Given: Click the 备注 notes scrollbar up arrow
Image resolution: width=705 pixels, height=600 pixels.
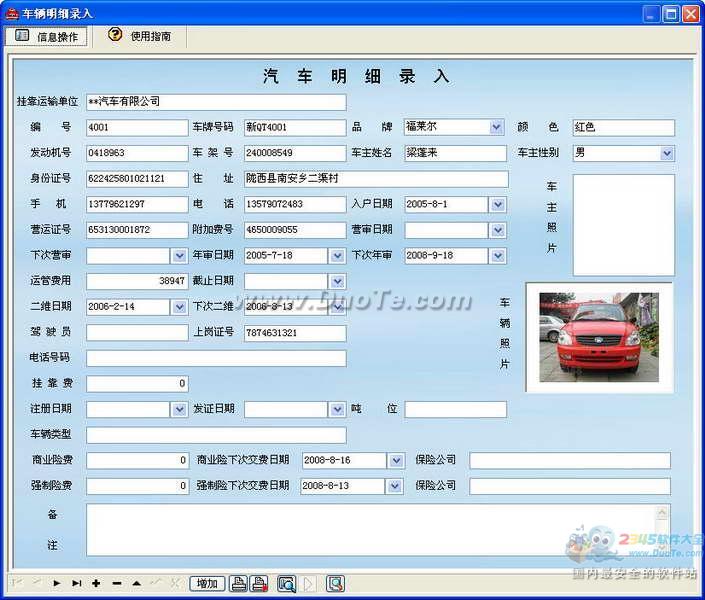Looking at the screenshot, I should coord(662,513).
